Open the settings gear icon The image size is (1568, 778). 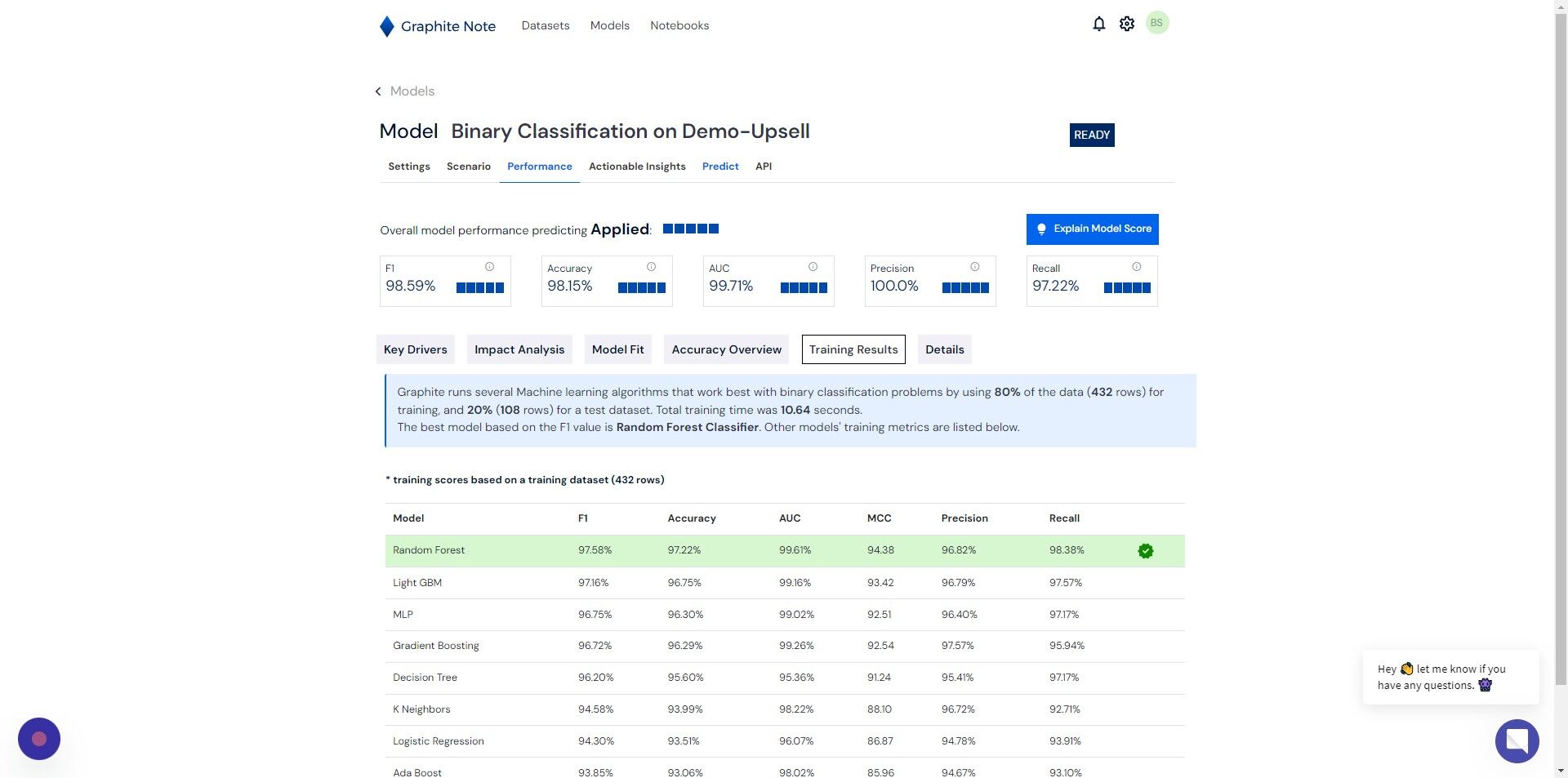pyautogui.click(x=1127, y=24)
